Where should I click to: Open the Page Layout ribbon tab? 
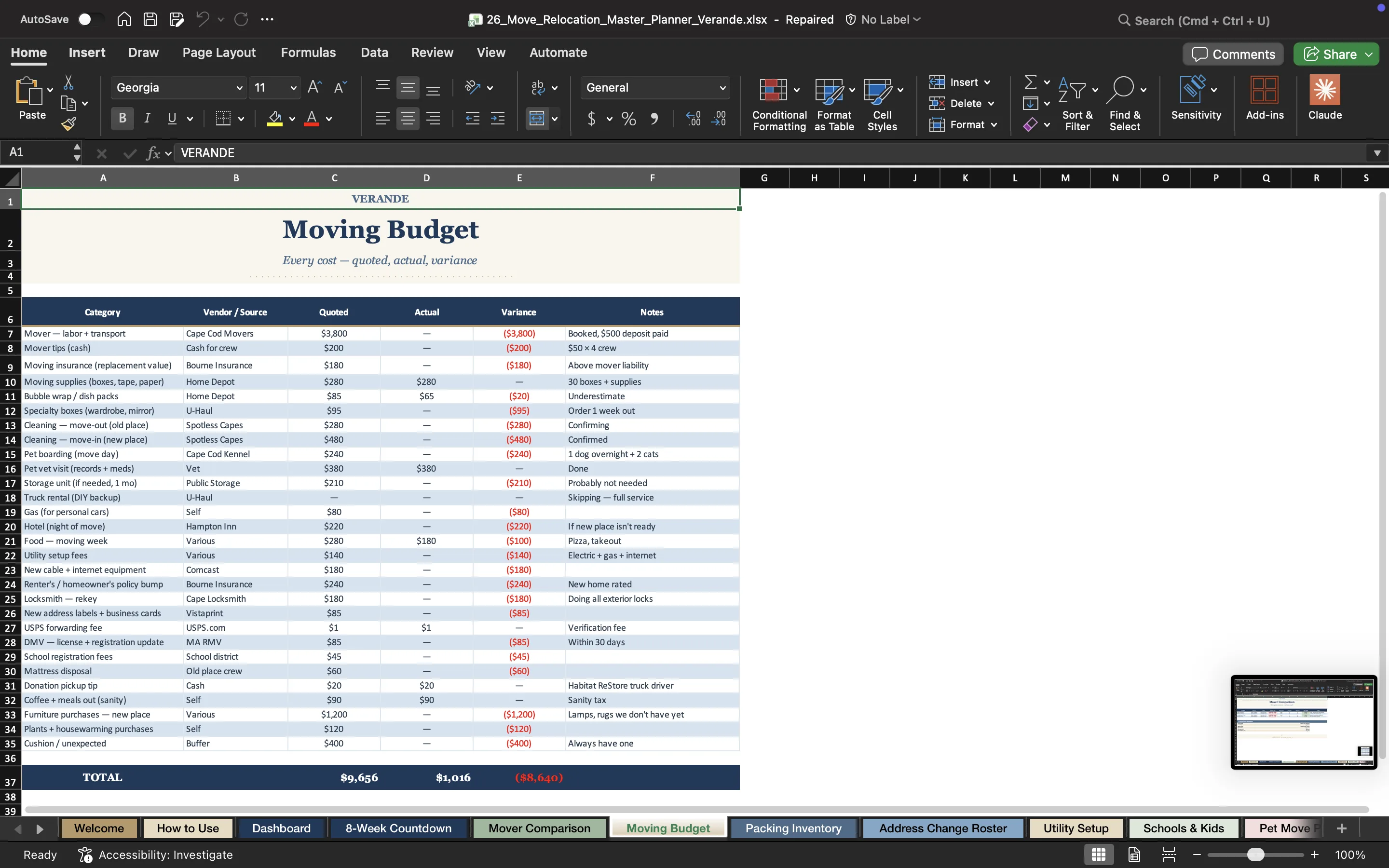pyautogui.click(x=218, y=52)
